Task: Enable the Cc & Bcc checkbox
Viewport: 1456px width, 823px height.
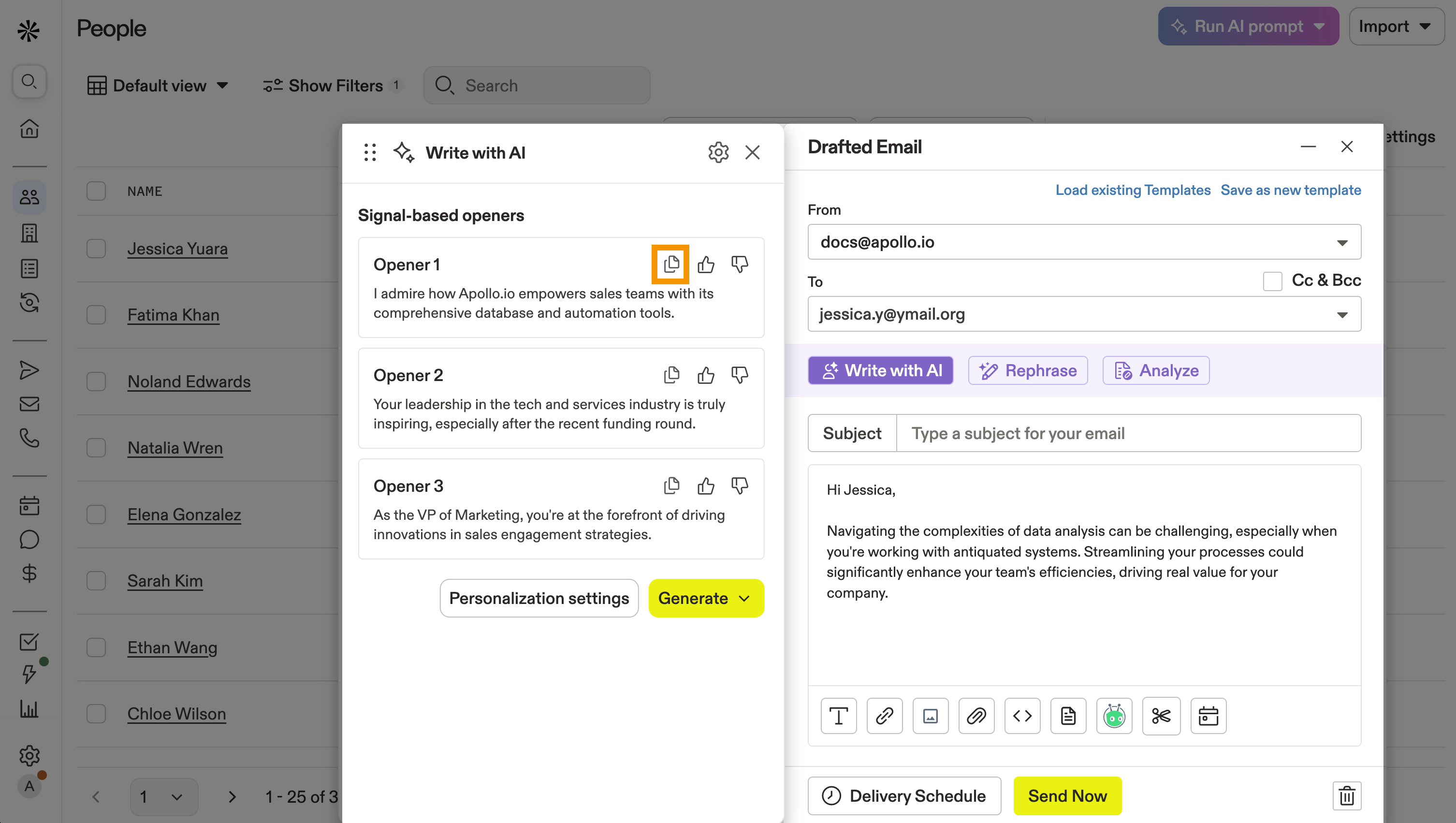Action: pyautogui.click(x=1272, y=280)
